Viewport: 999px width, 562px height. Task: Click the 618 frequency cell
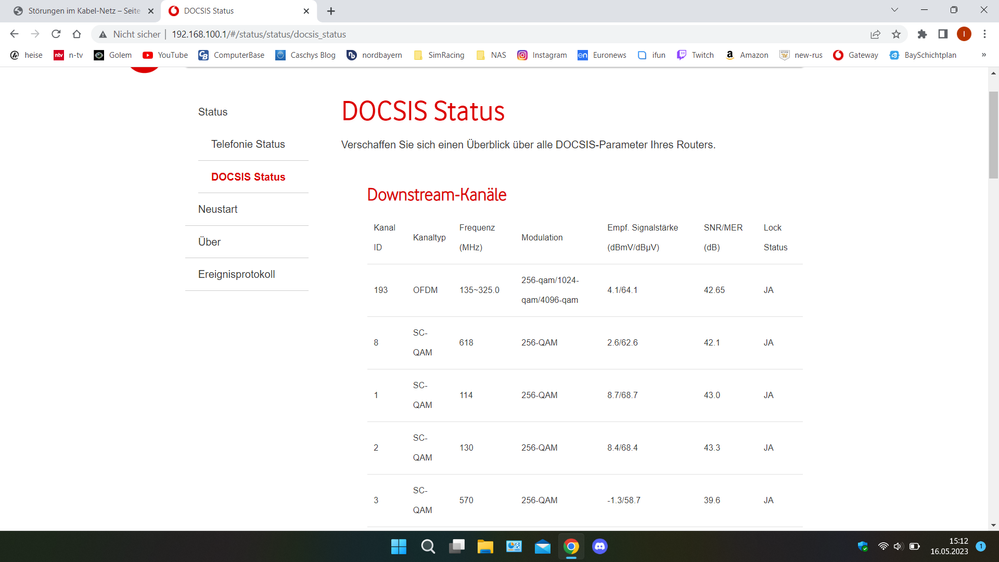click(466, 343)
